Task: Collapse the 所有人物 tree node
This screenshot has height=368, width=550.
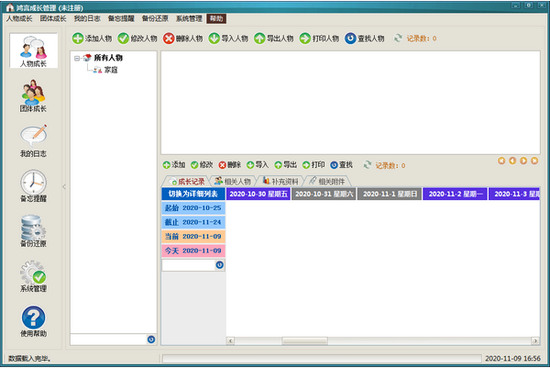Action: 77,58
